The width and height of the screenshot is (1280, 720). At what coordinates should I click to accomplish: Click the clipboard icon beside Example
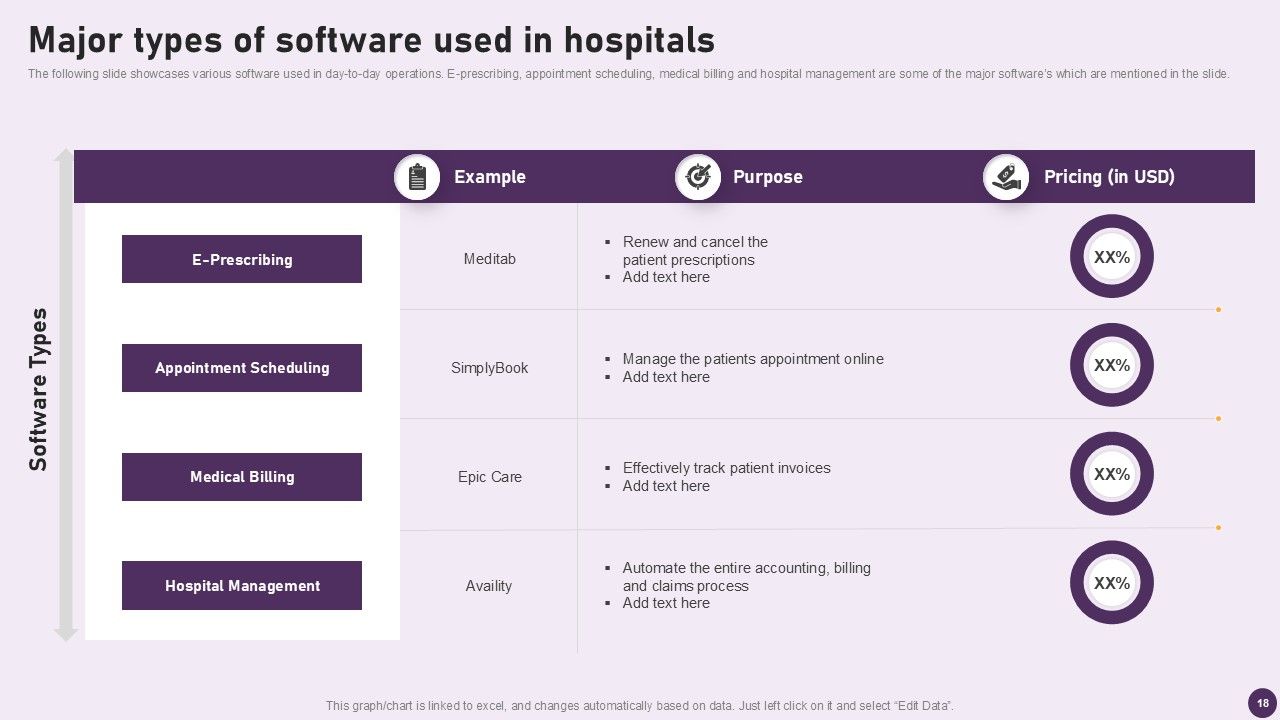(417, 177)
